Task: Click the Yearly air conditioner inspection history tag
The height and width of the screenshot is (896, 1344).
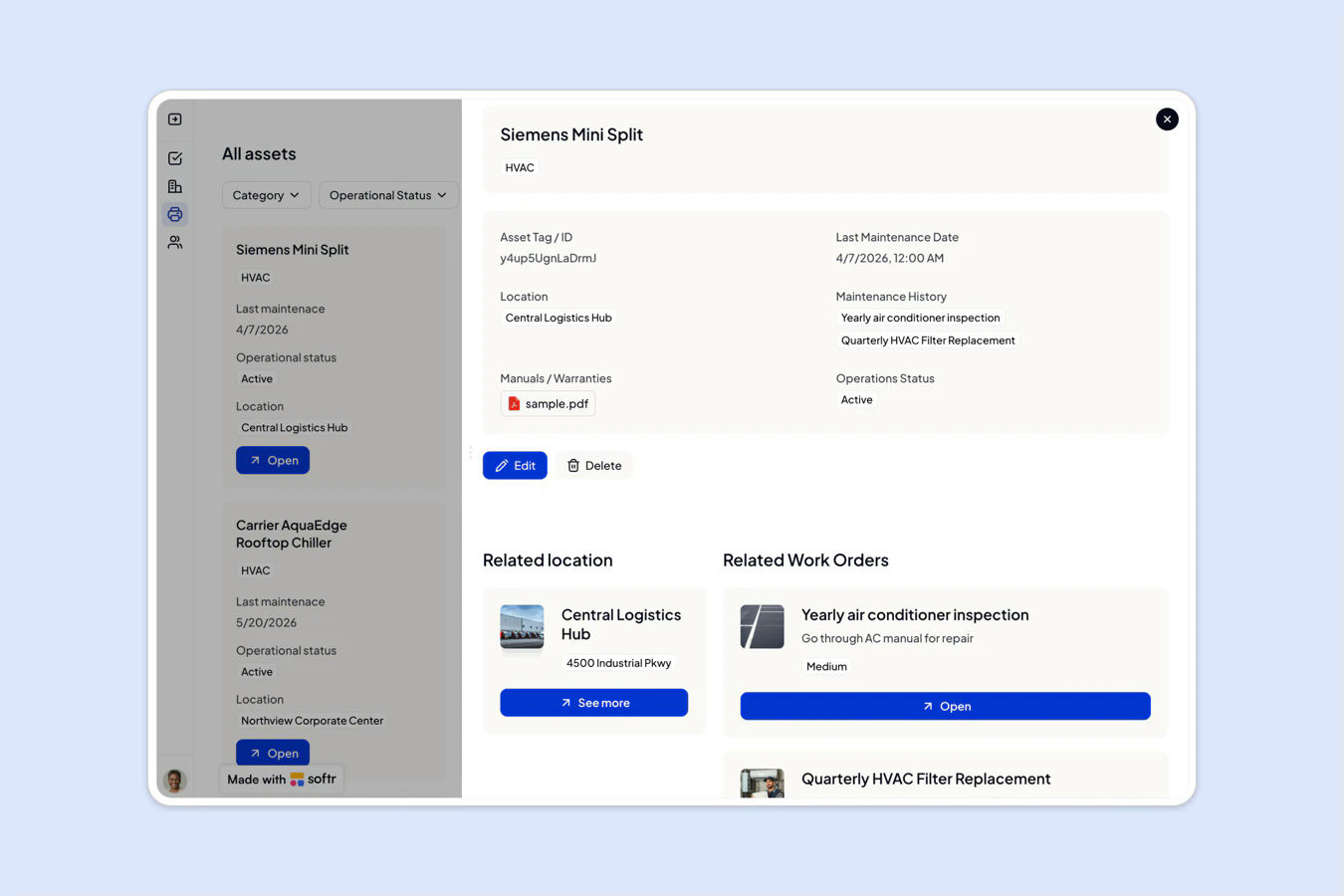Action: point(920,318)
